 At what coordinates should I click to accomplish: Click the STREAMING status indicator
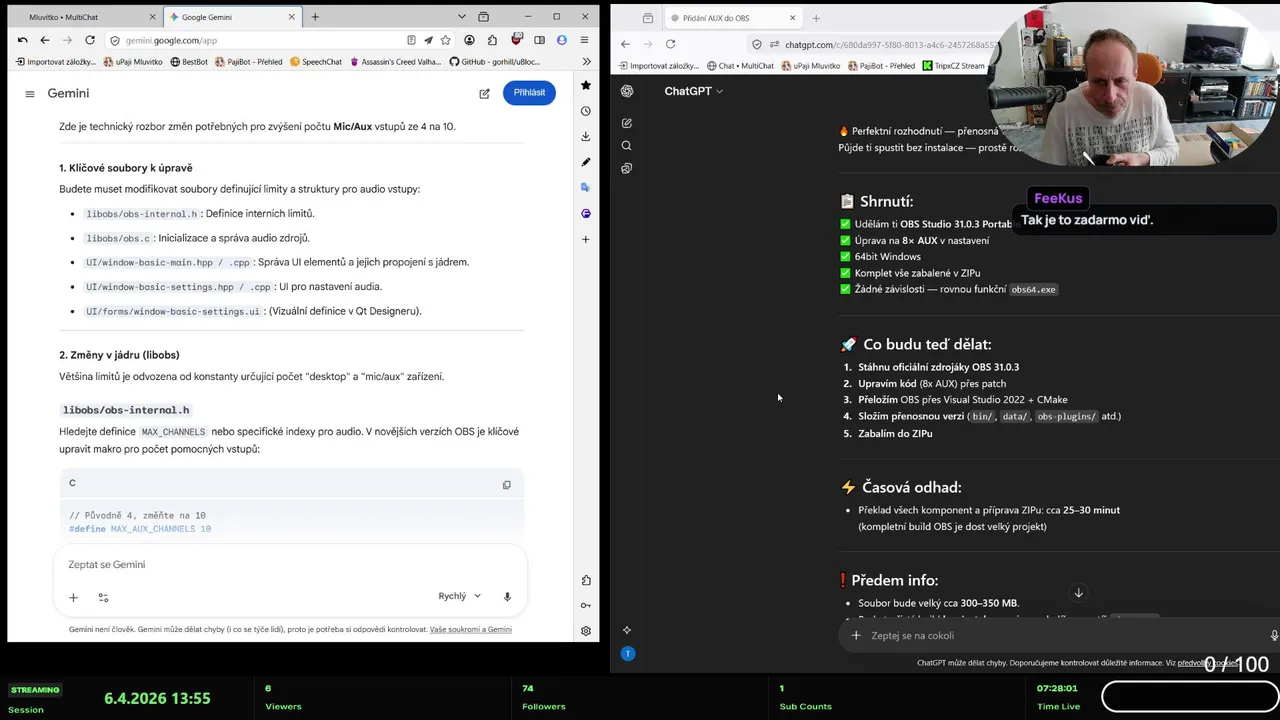click(x=35, y=690)
